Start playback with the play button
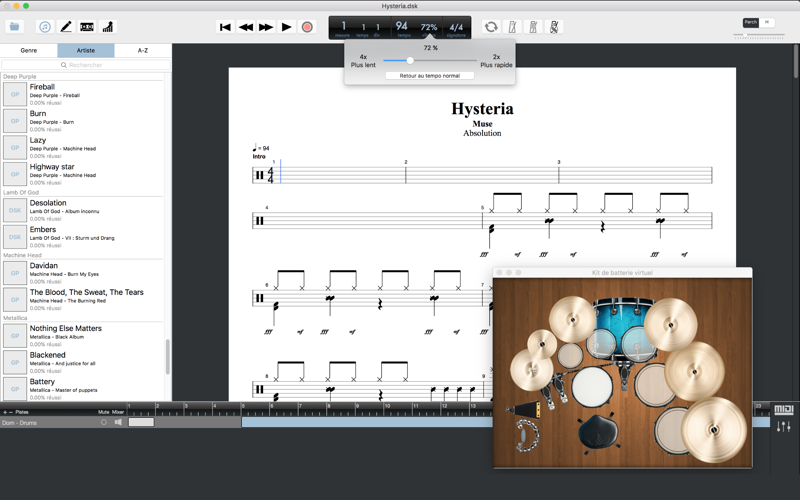Screen dimensions: 800x500 click(286, 27)
